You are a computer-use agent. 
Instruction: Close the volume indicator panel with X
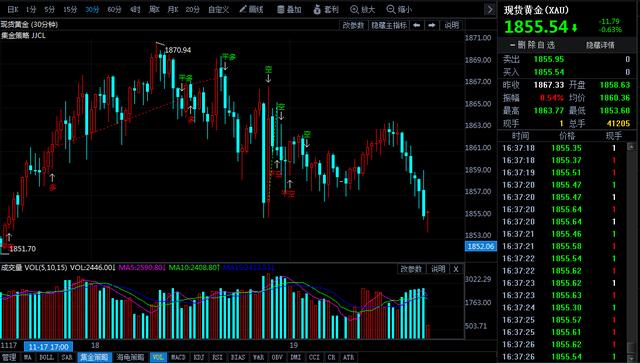[x=456, y=269]
